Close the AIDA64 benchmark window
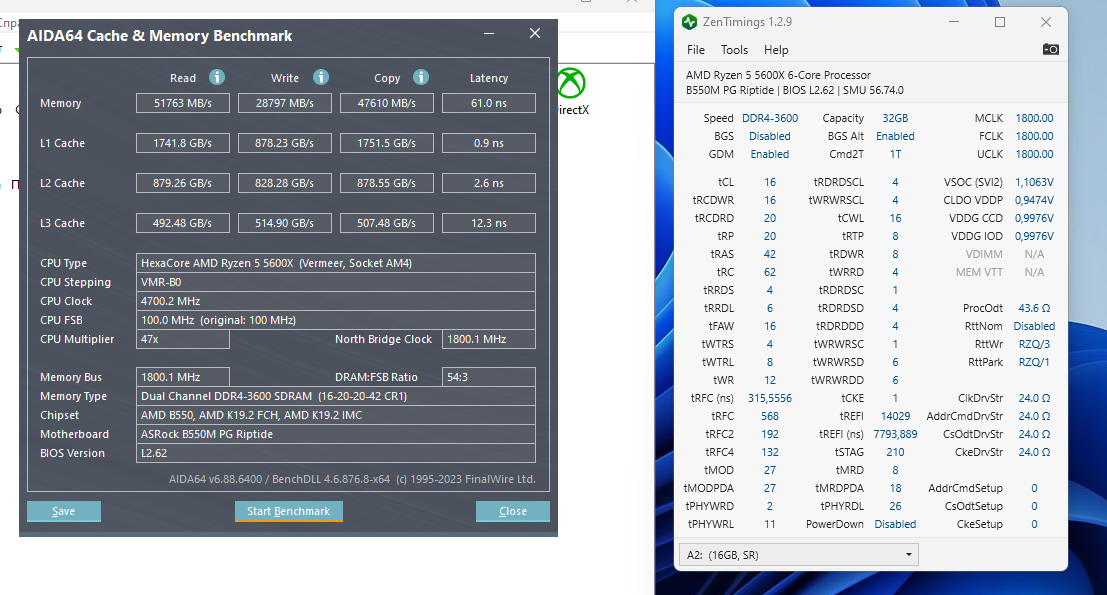This screenshot has height=595, width=1107. (535, 33)
